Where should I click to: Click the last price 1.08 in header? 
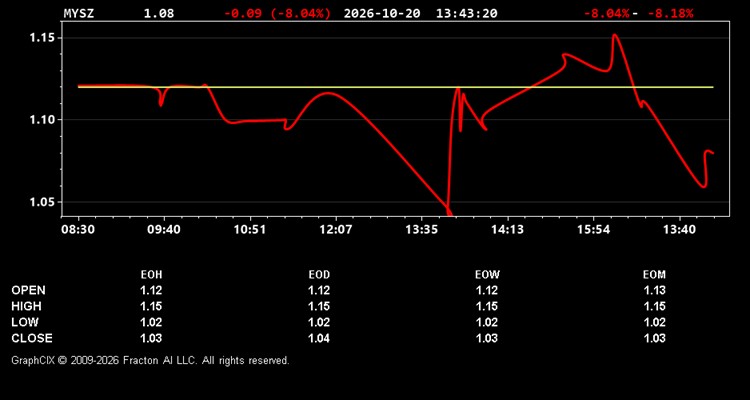click(x=159, y=13)
